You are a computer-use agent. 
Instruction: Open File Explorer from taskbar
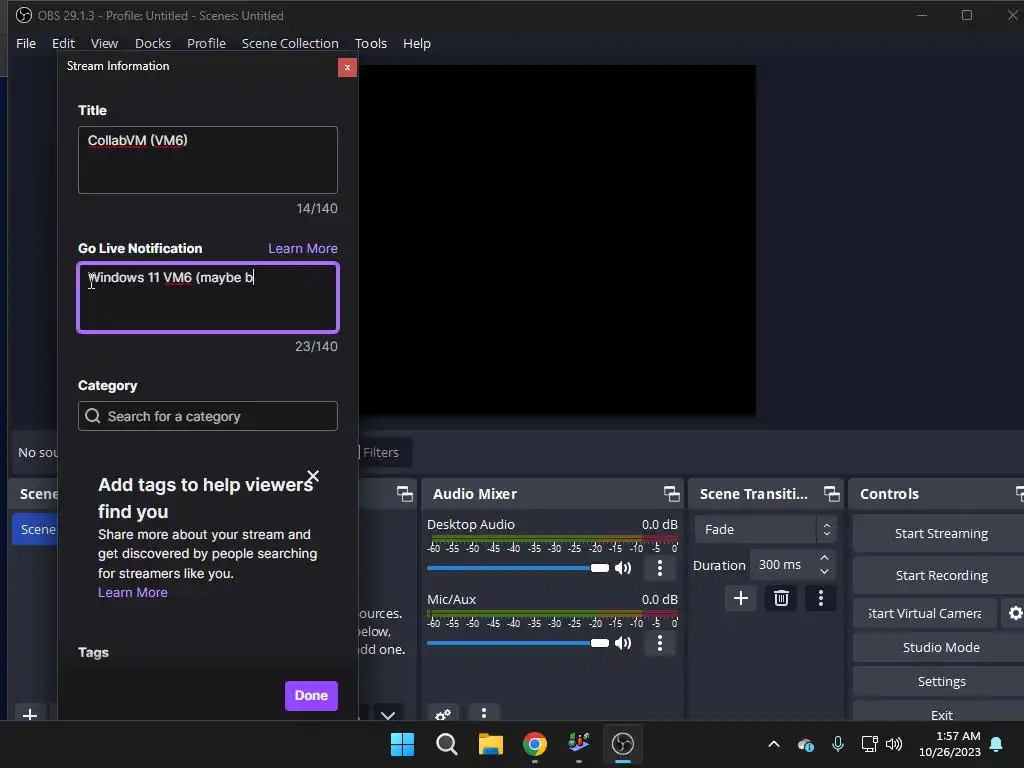pyautogui.click(x=490, y=744)
